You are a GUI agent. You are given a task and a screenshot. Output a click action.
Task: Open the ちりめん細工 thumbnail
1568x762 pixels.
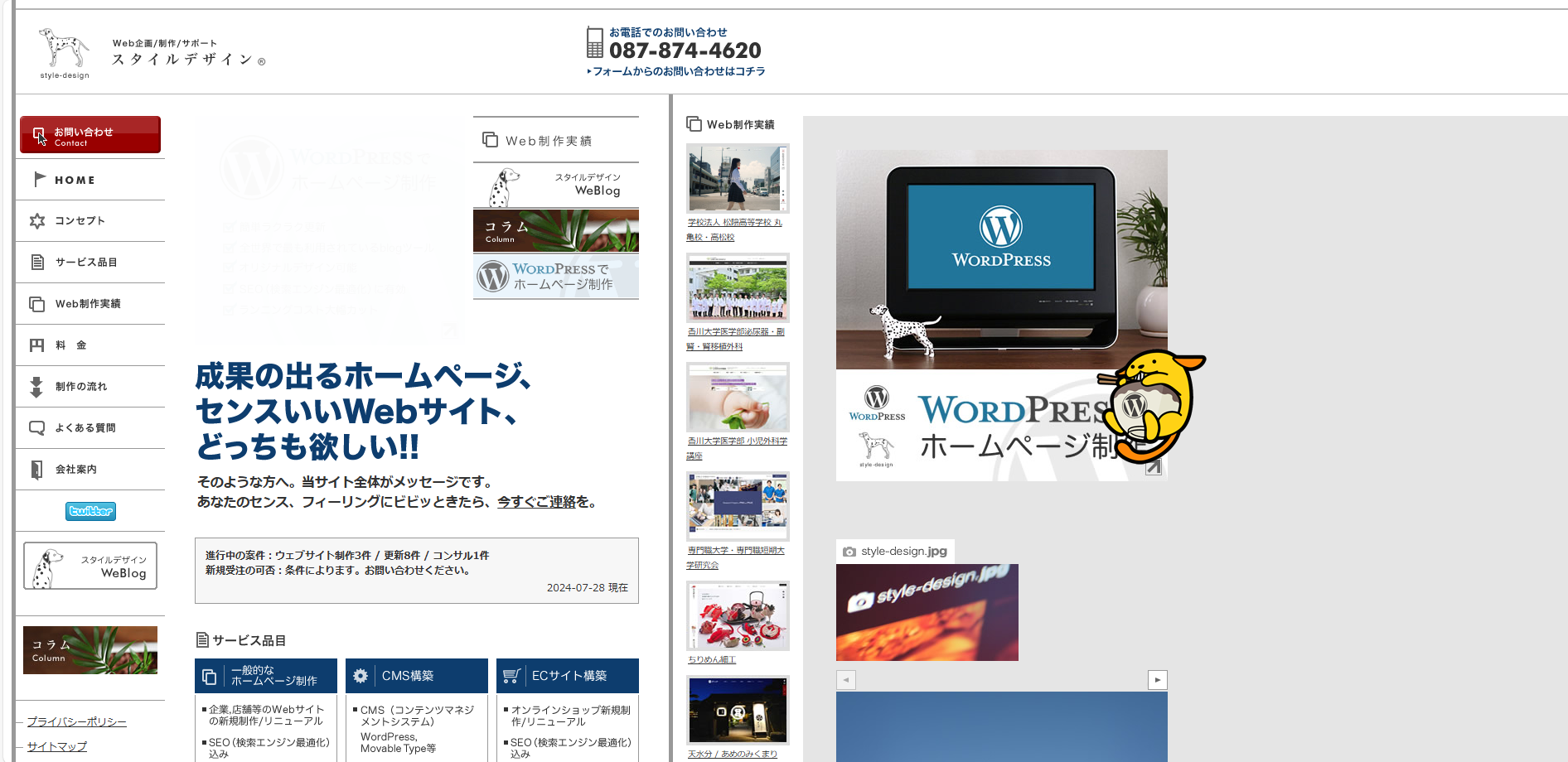(738, 615)
